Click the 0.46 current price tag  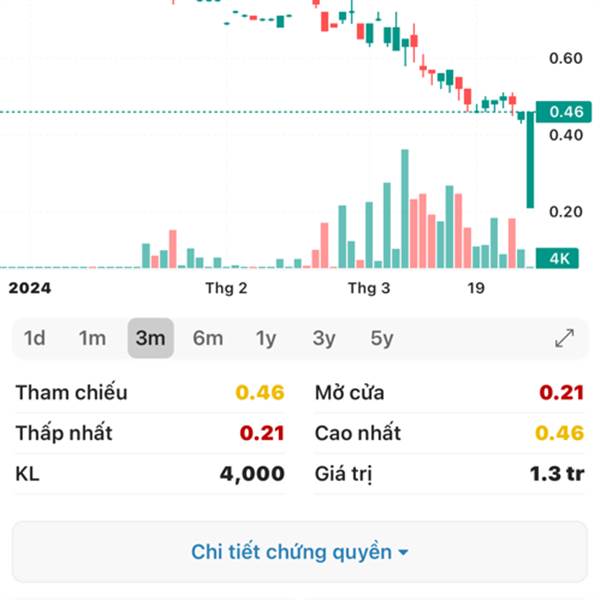click(564, 112)
